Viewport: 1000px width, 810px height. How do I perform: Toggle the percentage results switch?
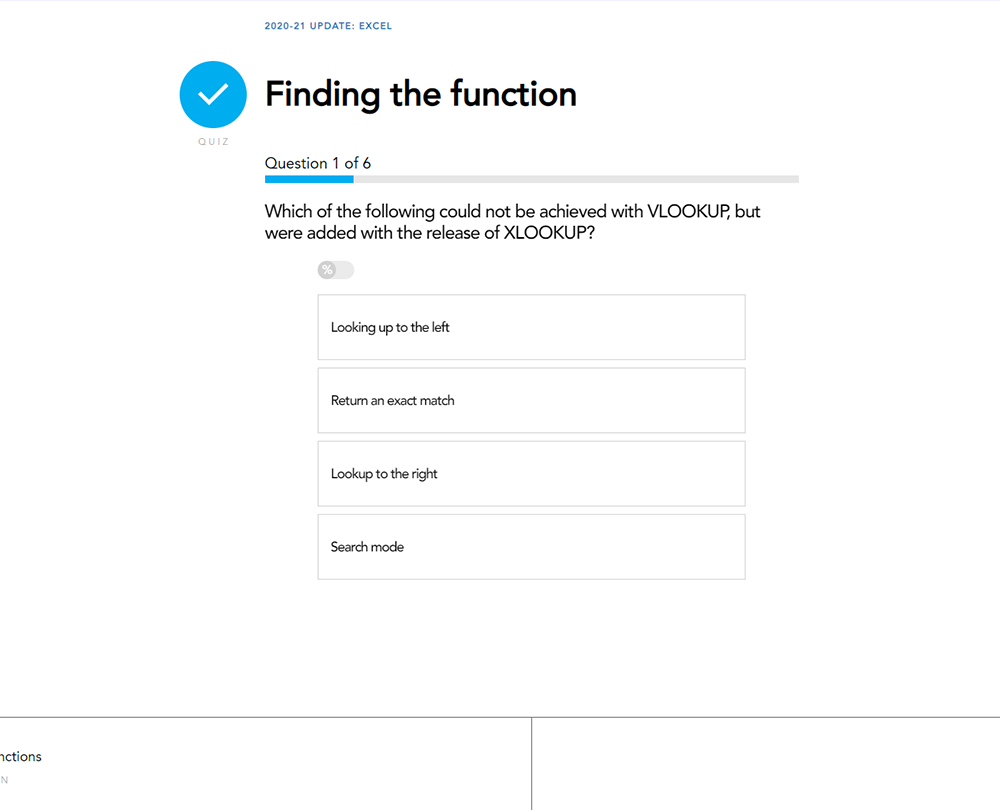click(336, 270)
